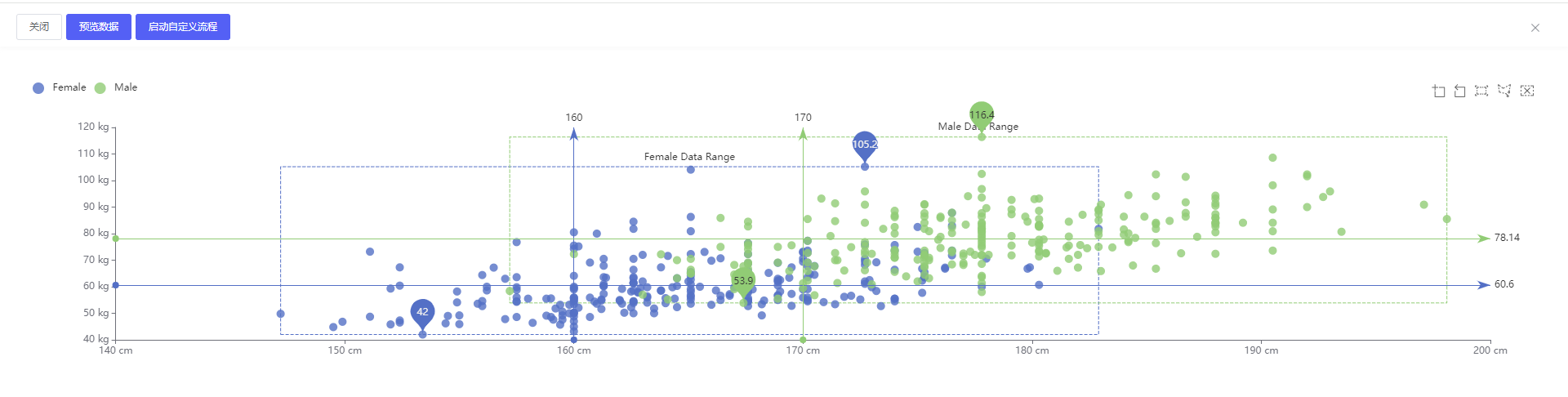Screen dimensions: 1568x397
Task: Select the lasso polygon selection tool
Action: tap(1504, 91)
